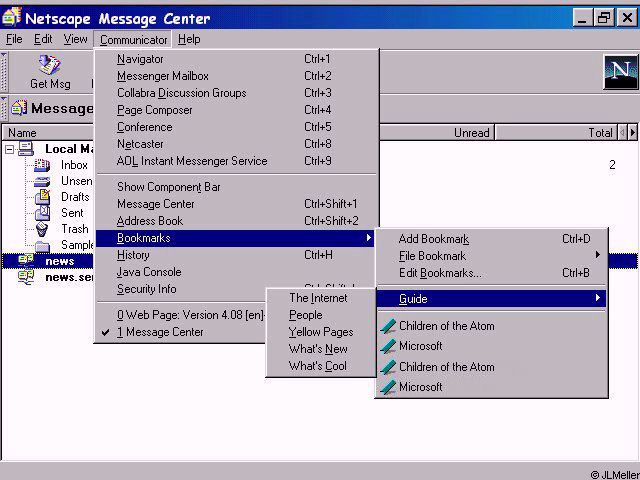Click the news.se server icon

pos(26,277)
